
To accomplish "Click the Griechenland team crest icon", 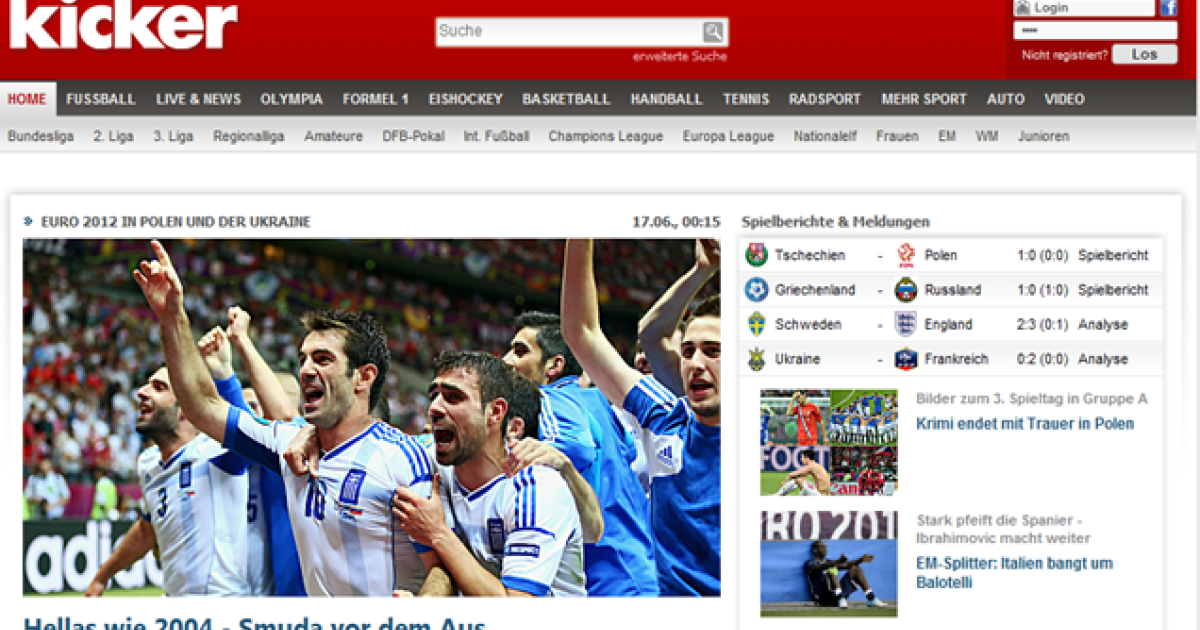I will [x=756, y=290].
